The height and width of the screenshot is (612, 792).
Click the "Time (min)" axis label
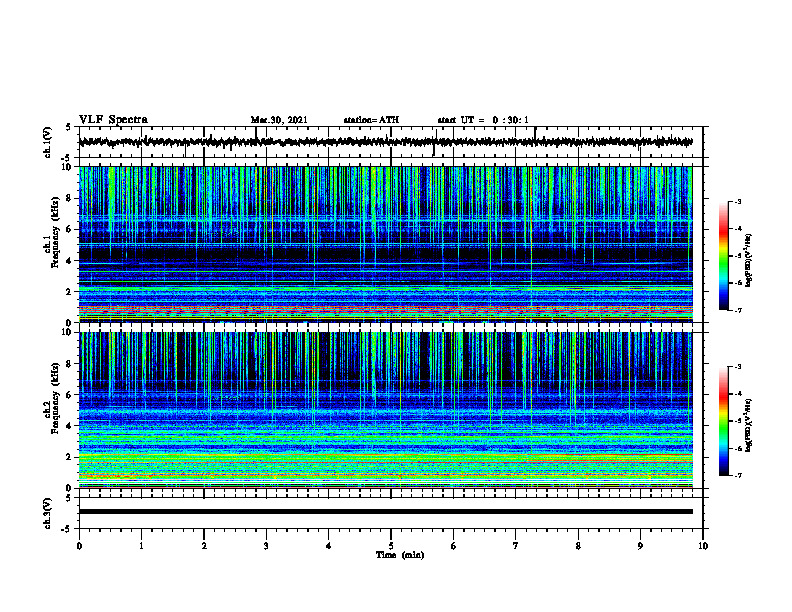click(x=400, y=555)
